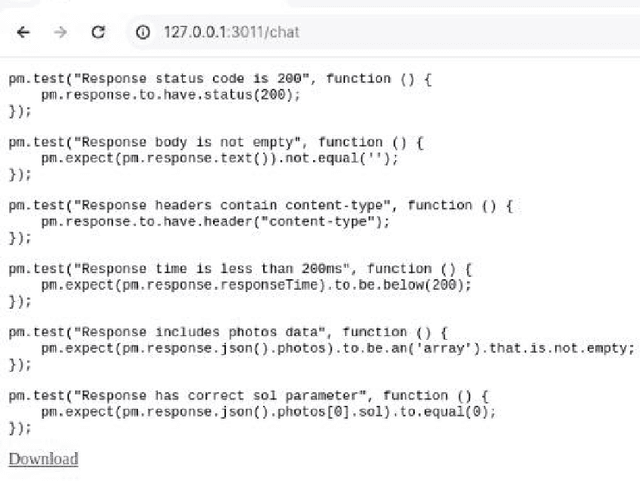Image resolution: width=640 pixels, height=481 pixels.
Task: Click the have.header("content-type") assertion line
Action: tap(215, 221)
